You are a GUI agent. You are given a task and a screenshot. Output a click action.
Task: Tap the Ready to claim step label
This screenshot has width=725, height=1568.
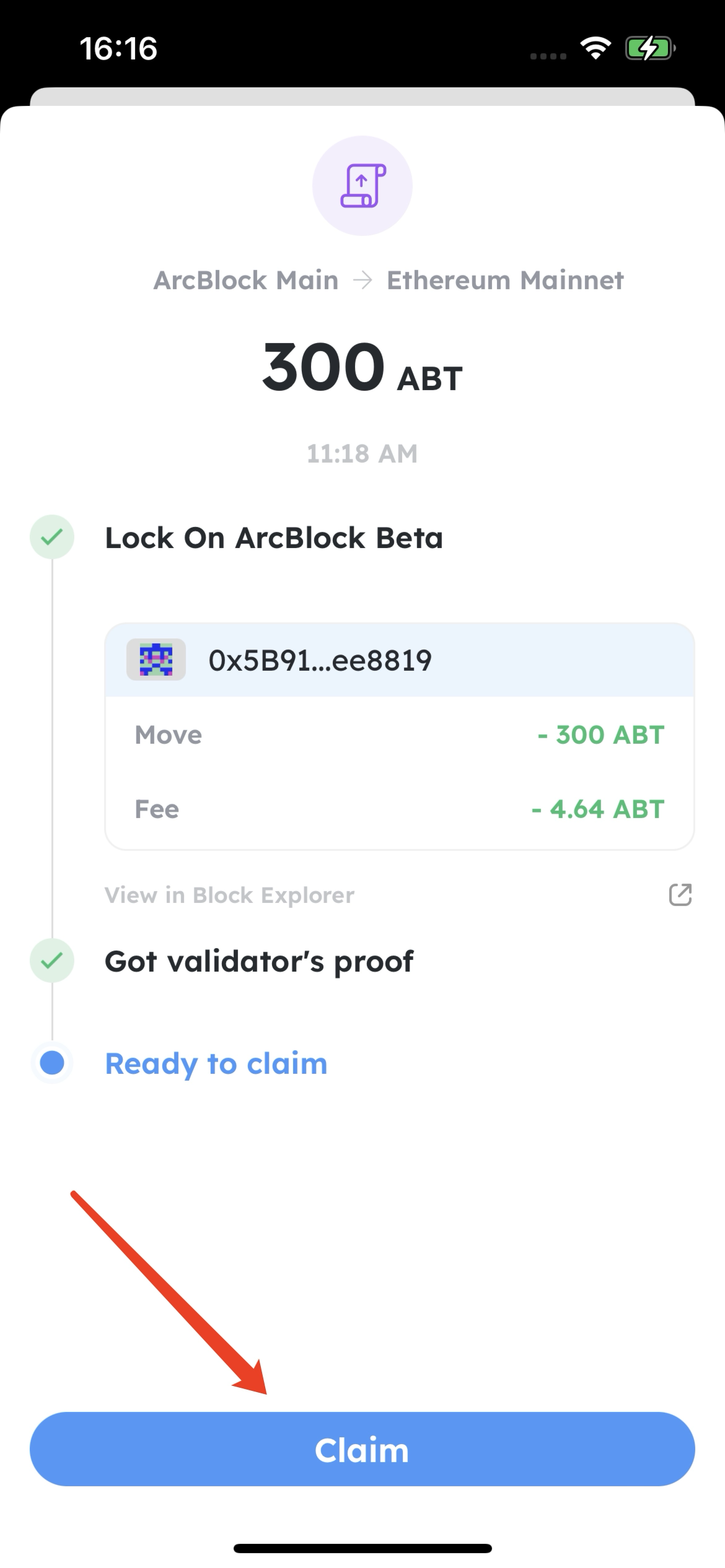point(216,1063)
